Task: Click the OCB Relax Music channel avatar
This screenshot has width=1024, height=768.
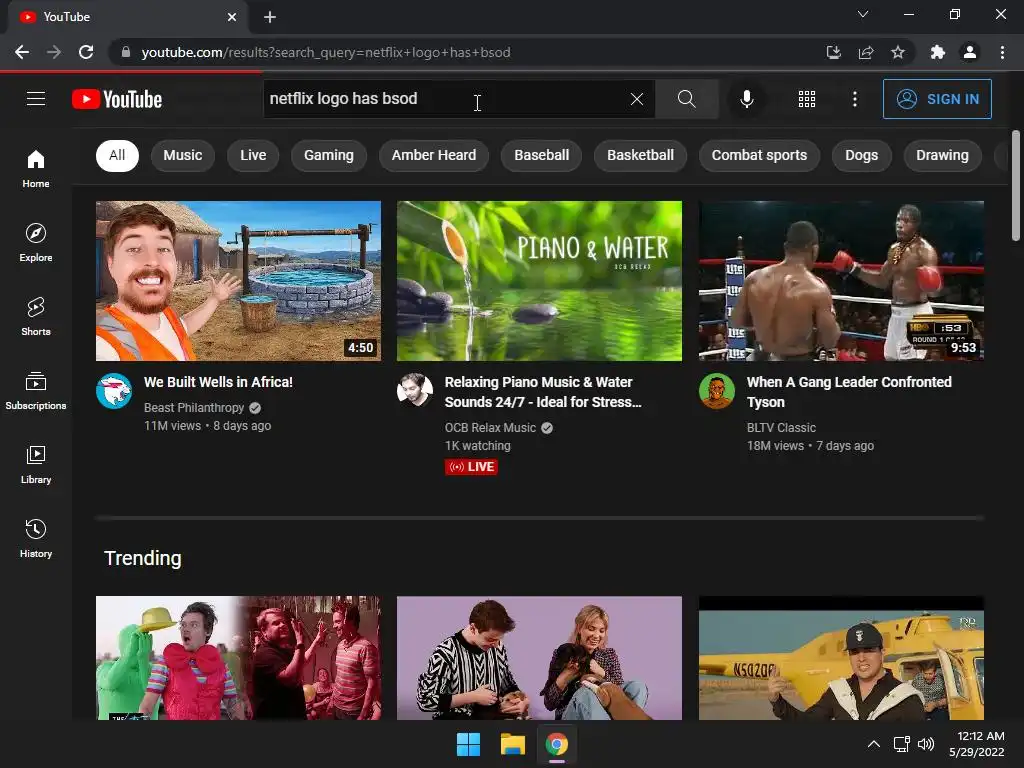Action: 415,391
